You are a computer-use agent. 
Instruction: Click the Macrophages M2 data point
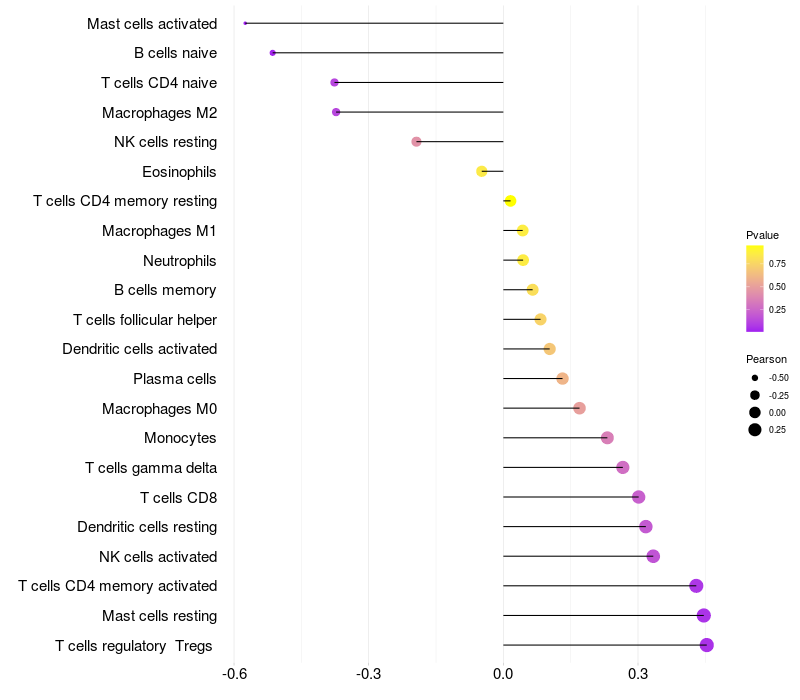point(336,112)
